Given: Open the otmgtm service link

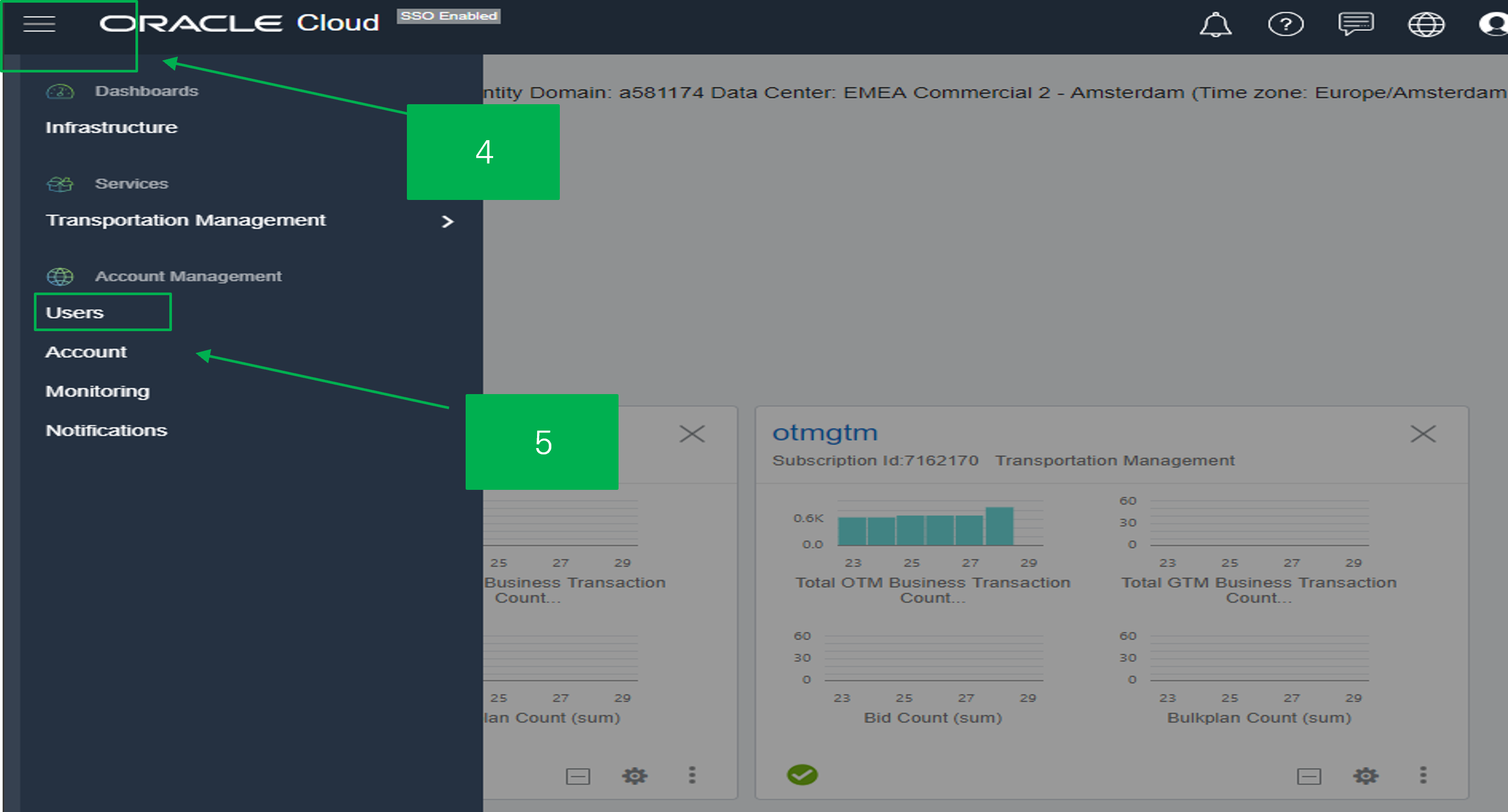Looking at the screenshot, I should pos(825,433).
